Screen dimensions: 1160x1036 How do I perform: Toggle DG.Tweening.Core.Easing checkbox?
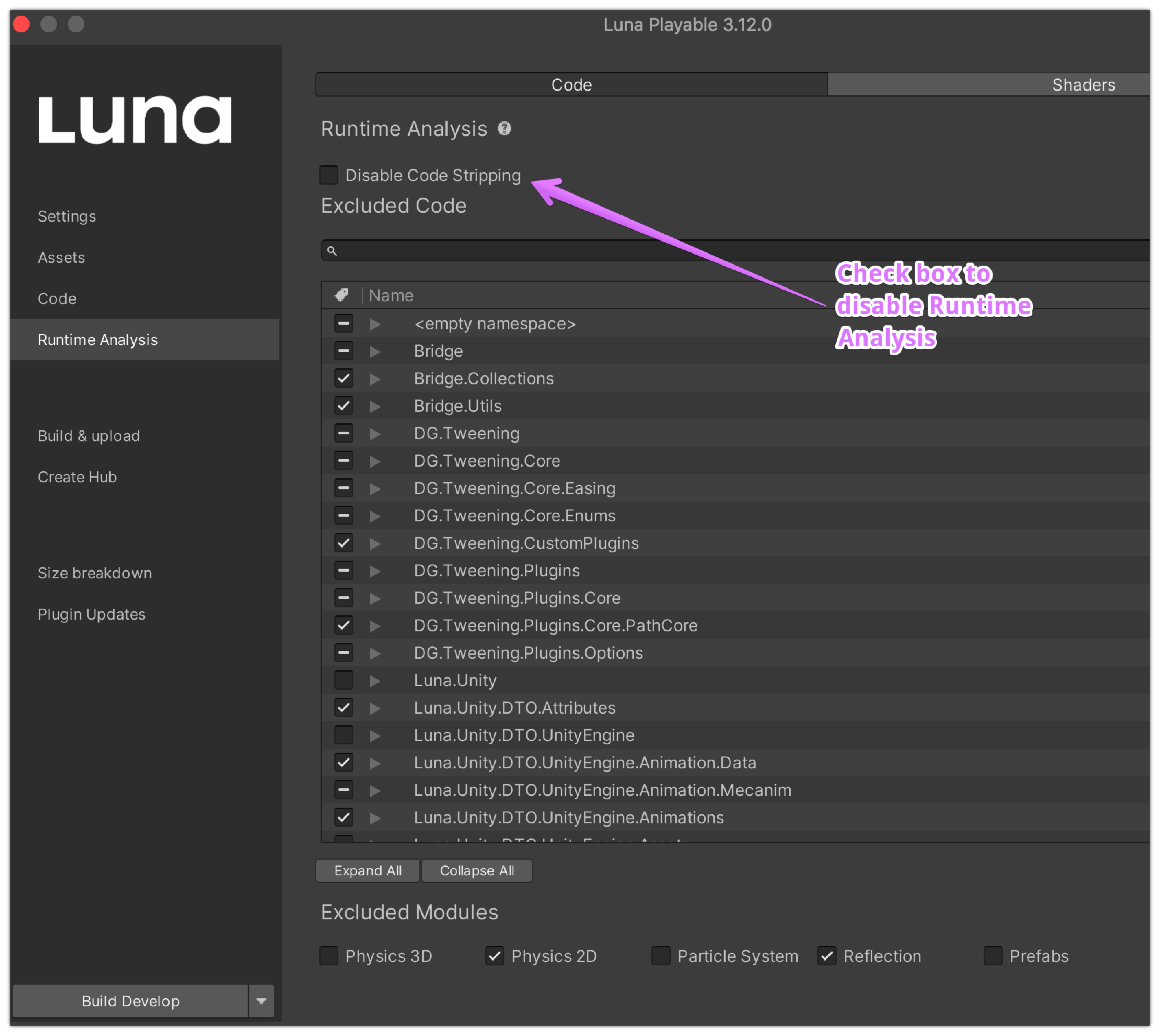(344, 488)
